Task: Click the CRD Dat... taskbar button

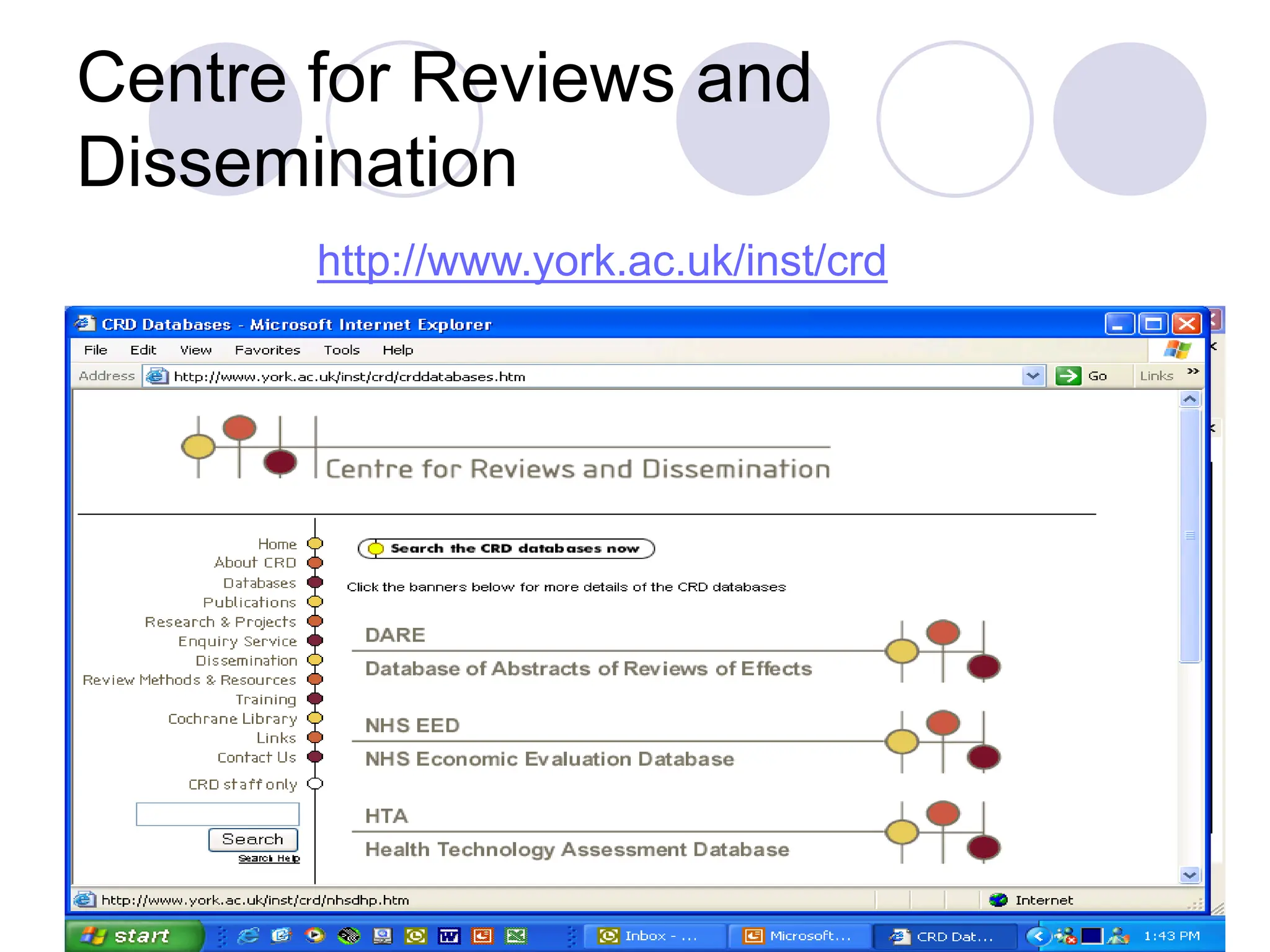Action: pyautogui.click(x=944, y=935)
